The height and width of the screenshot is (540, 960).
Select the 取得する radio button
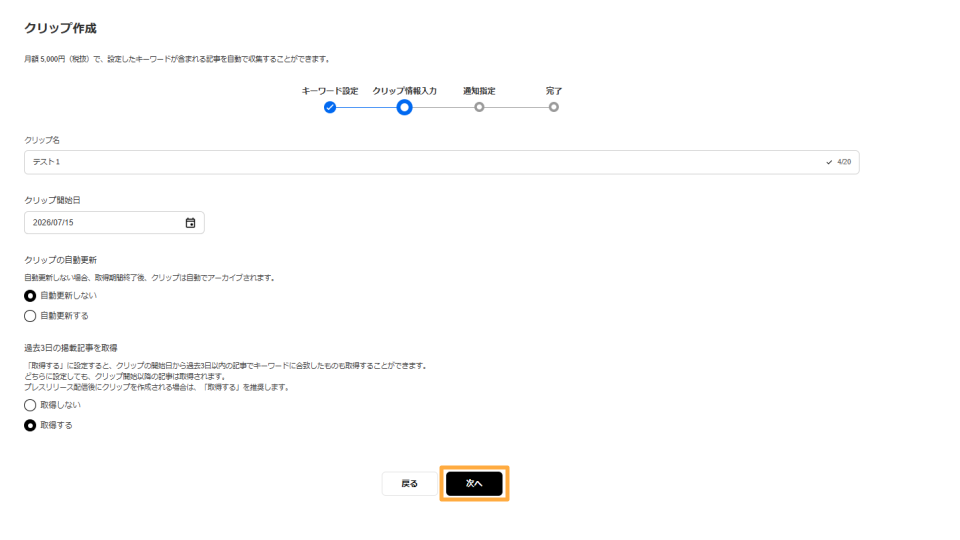[x=30, y=426]
